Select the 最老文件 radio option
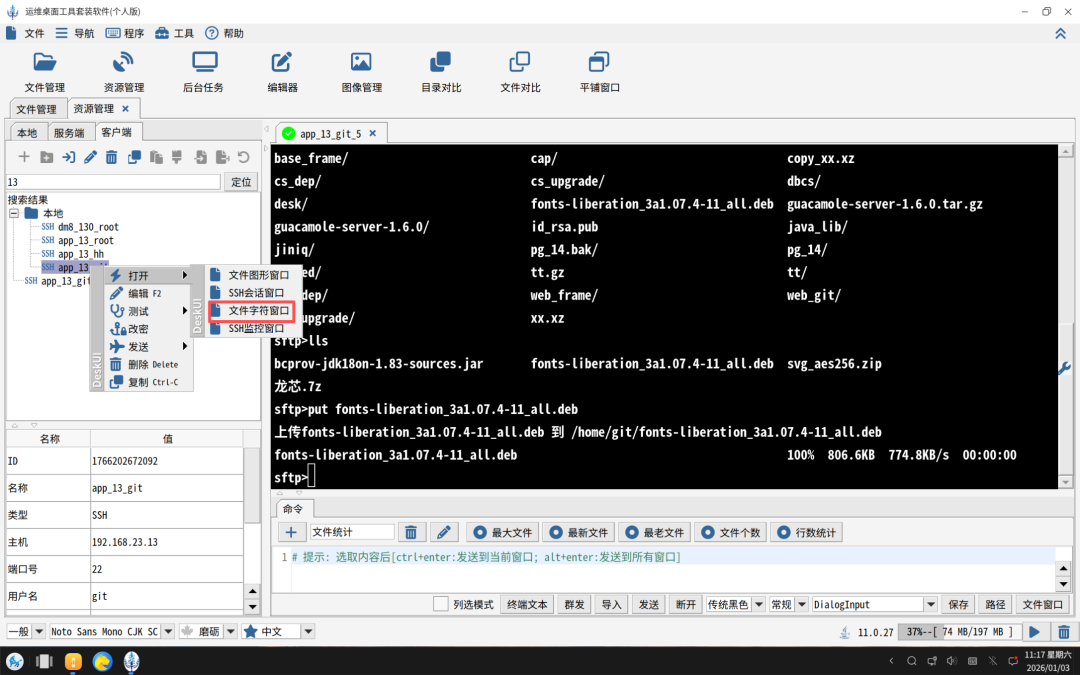 point(655,532)
